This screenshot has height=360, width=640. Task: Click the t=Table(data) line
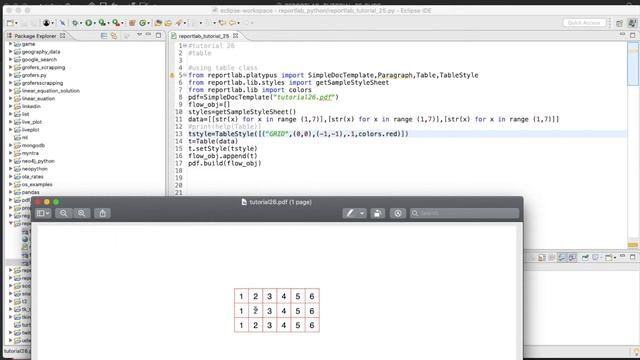(213, 141)
